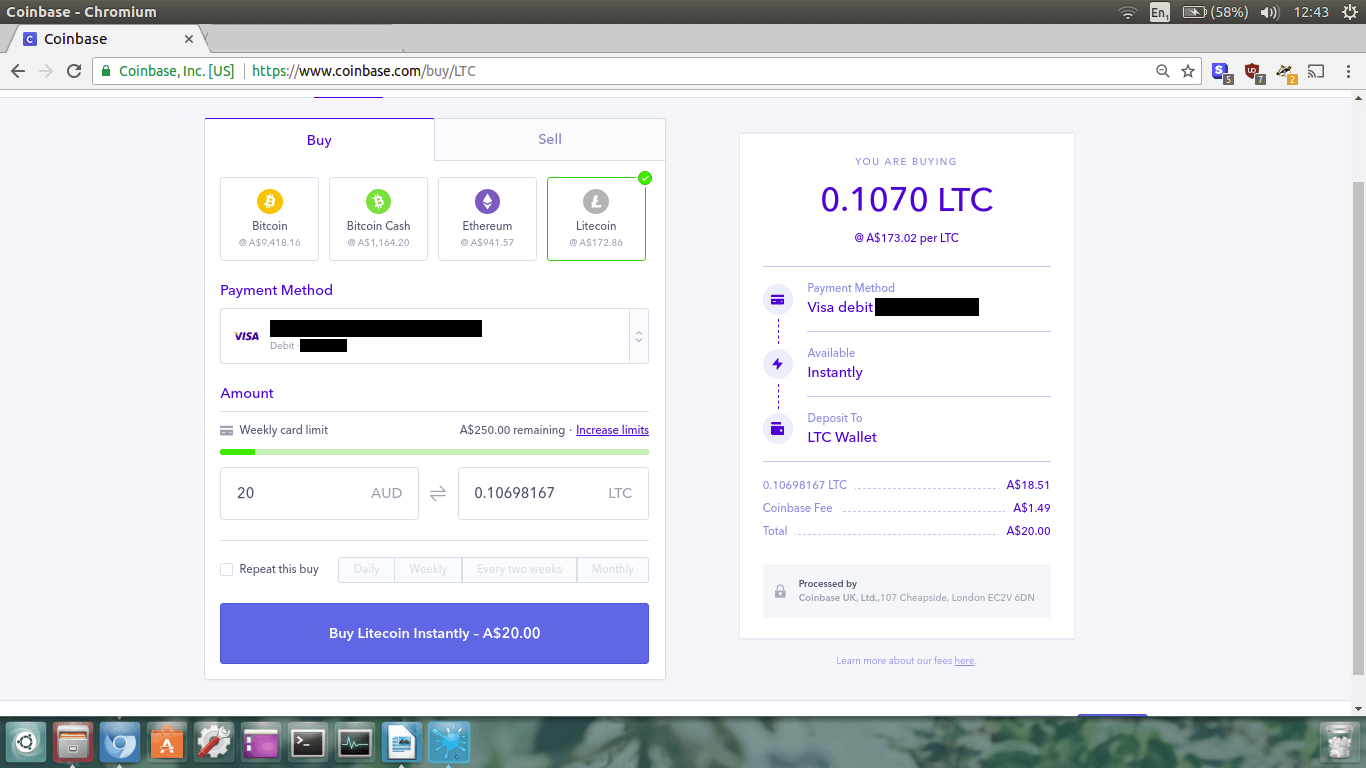The image size is (1366, 768).
Task: Choose the Every two weeks repeat option
Action: [x=519, y=569]
